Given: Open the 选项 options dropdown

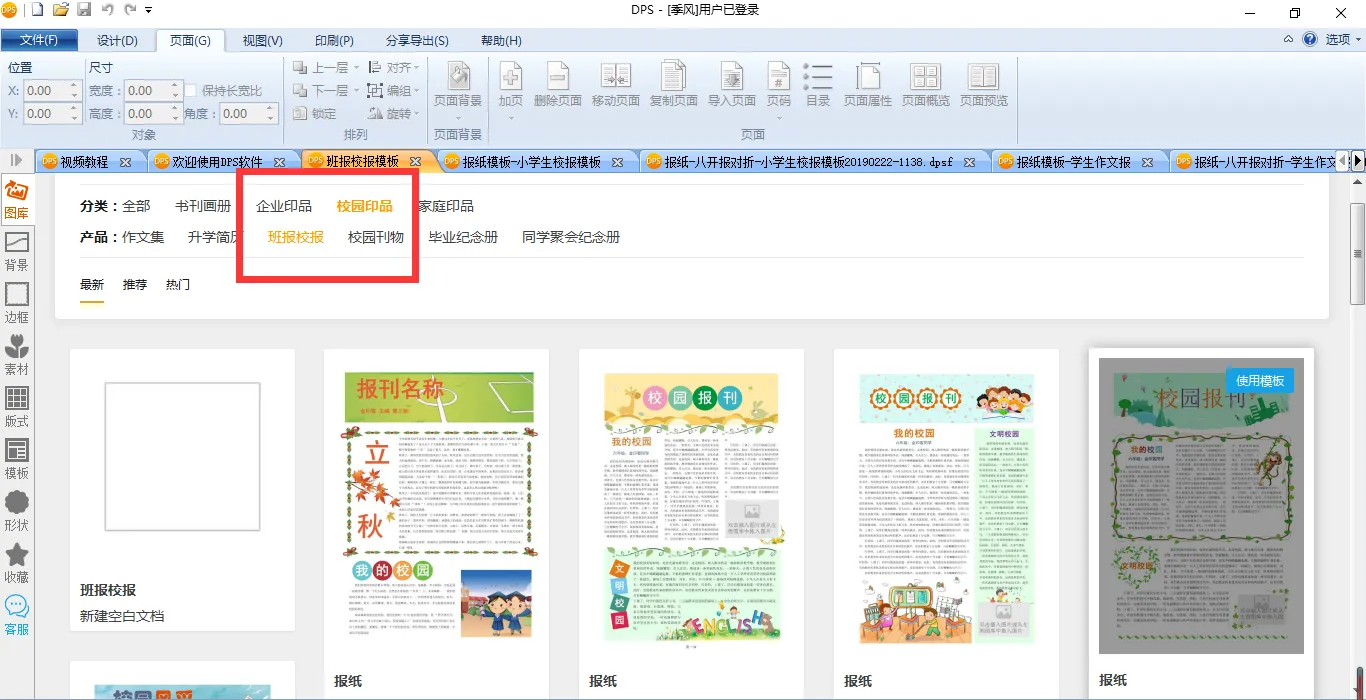Looking at the screenshot, I should tap(1343, 40).
